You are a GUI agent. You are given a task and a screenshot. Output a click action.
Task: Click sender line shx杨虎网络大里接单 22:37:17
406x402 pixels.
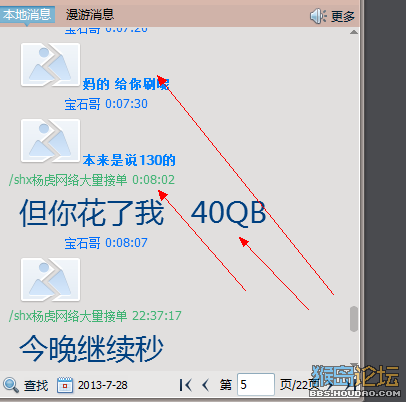point(95,316)
